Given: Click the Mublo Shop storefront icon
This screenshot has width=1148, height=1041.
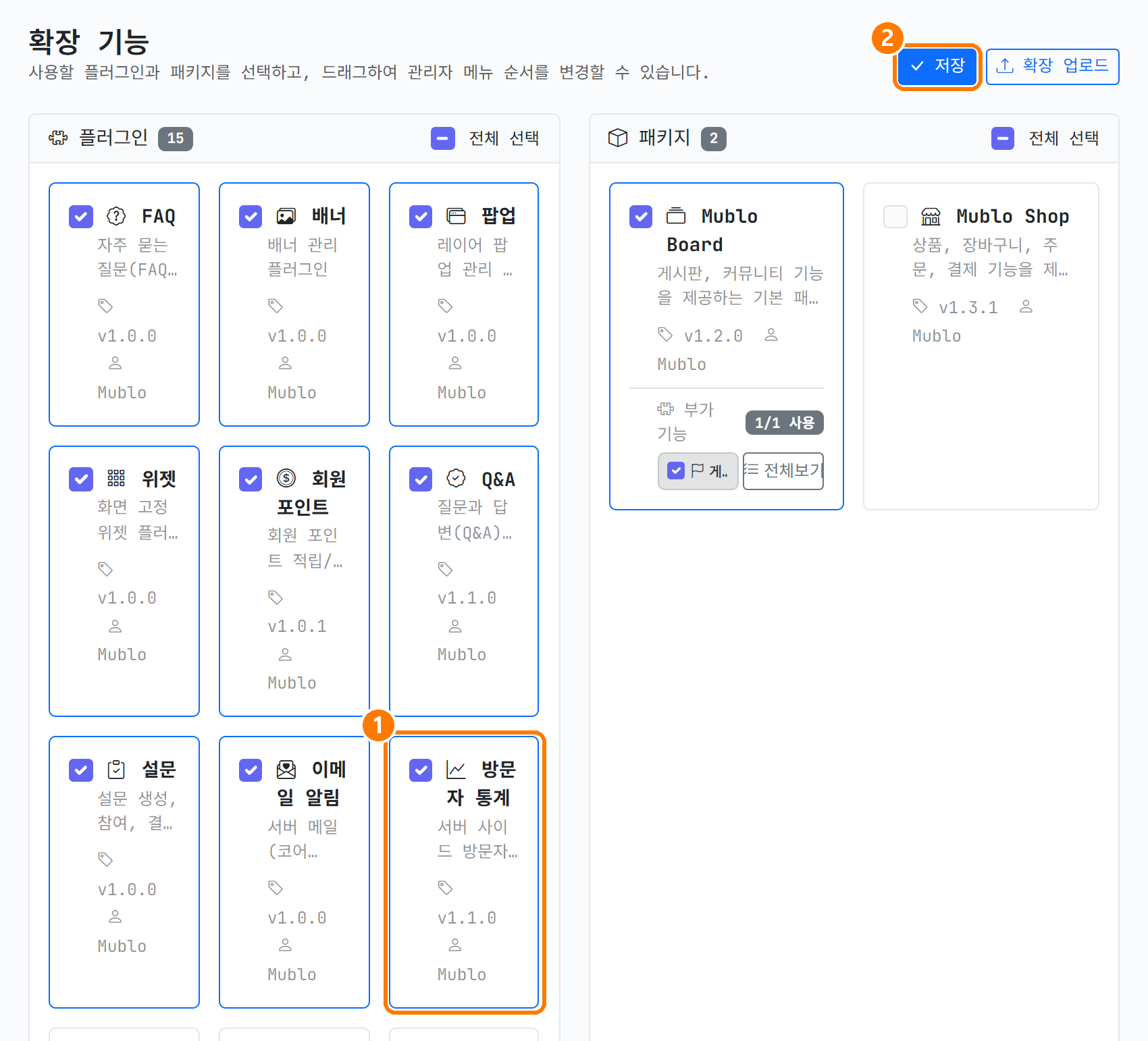Looking at the screenshot, I should point(931,216).
